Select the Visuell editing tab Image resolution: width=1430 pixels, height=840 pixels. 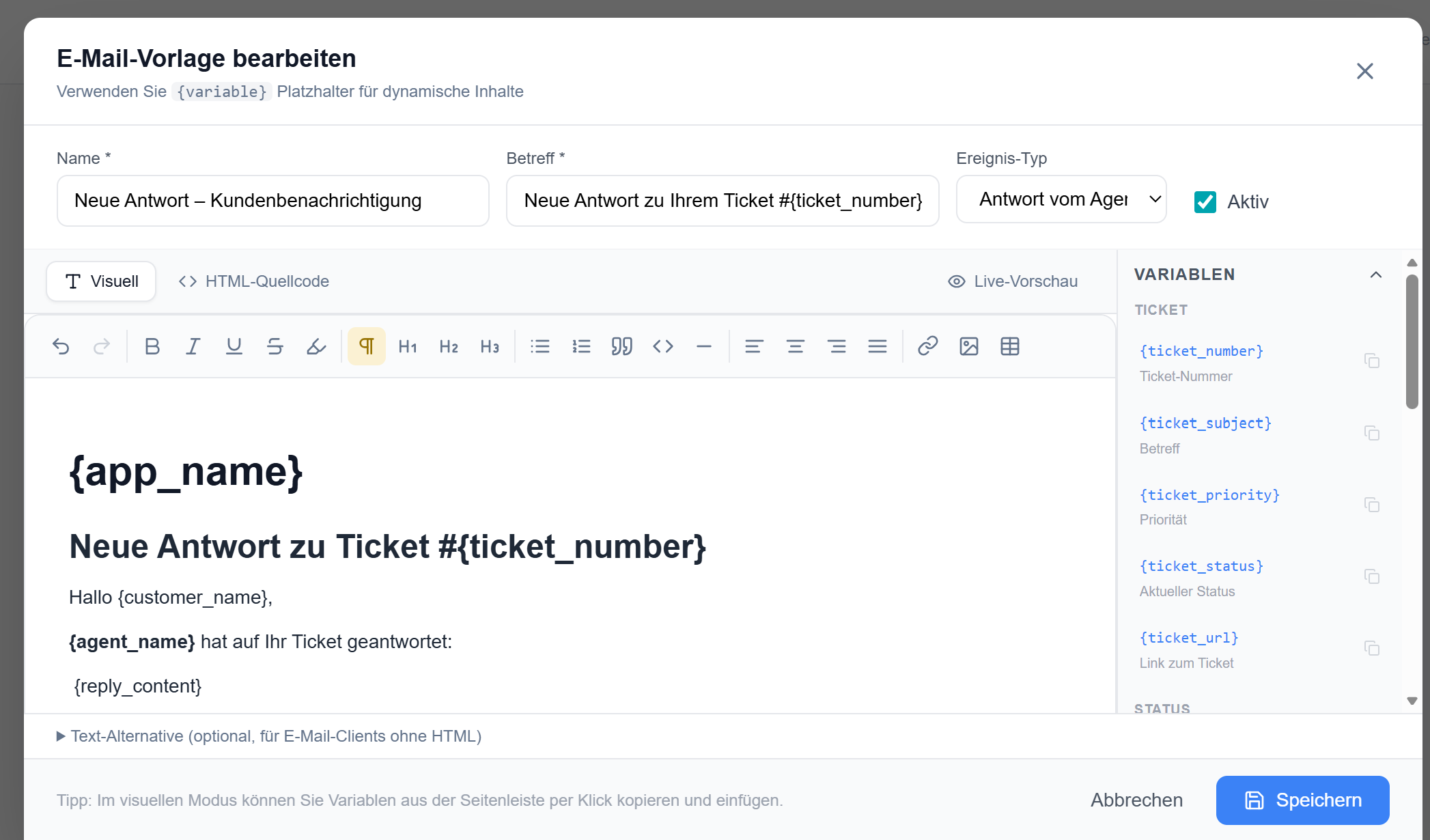point(100,281)
